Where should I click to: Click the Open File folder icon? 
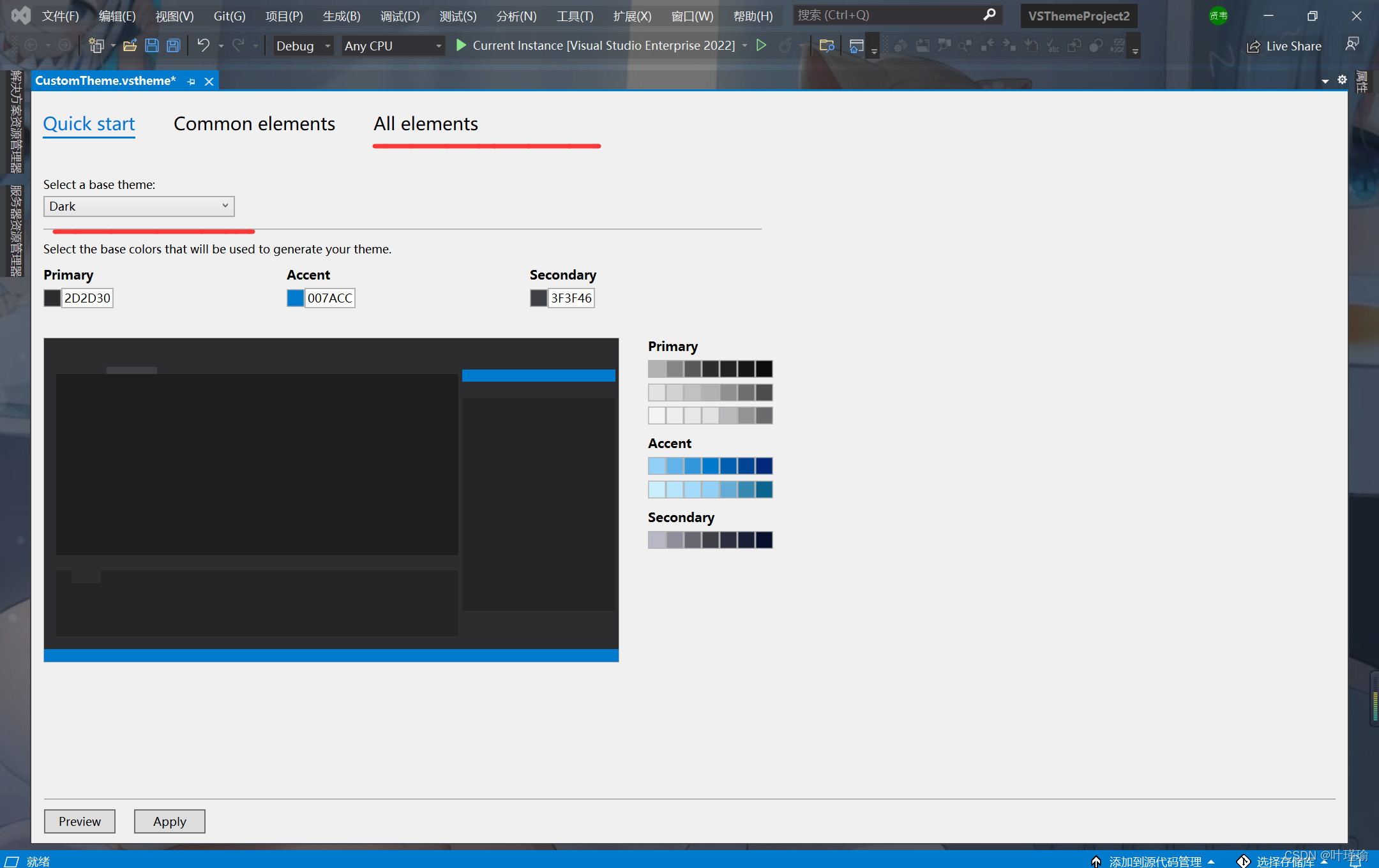coord(130,45)
